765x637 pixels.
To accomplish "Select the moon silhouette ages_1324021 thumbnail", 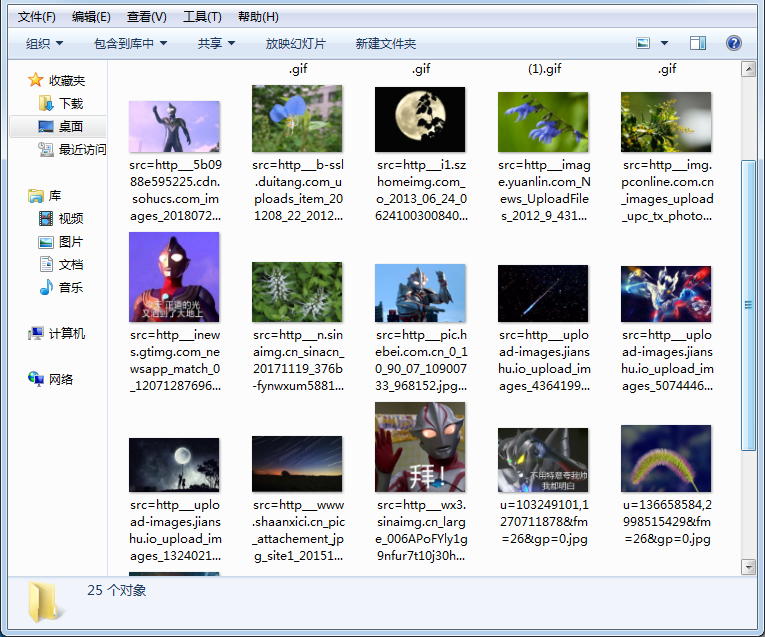I will [x=174, y=465].
